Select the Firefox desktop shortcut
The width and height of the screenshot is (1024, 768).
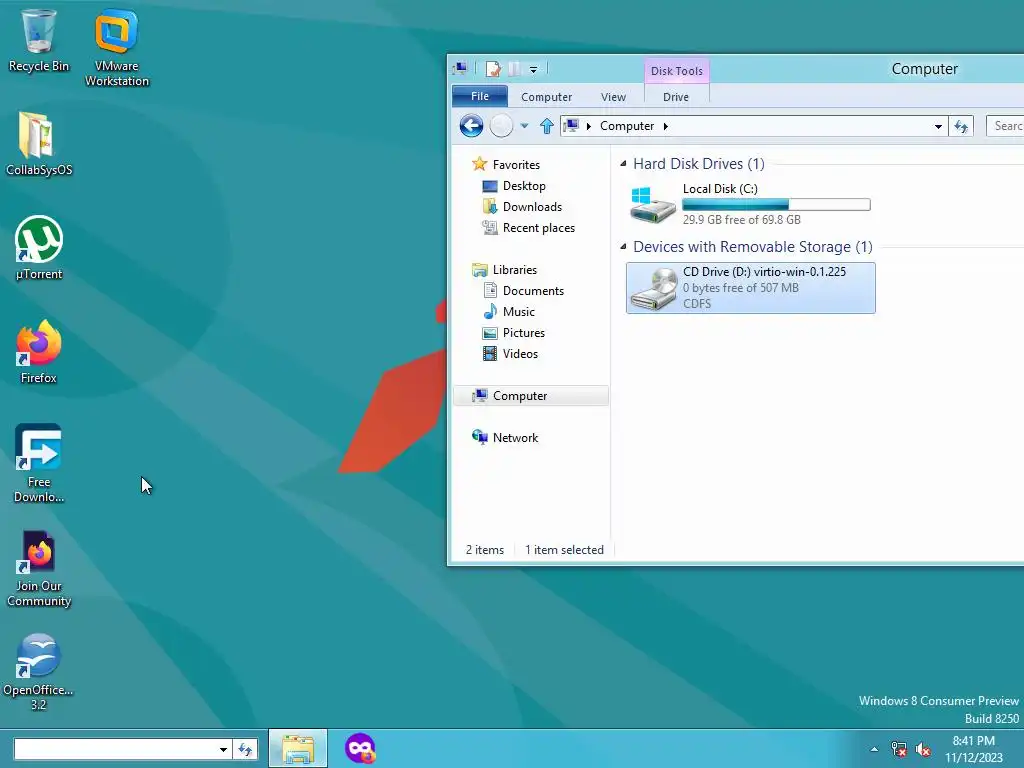(39, 352)
